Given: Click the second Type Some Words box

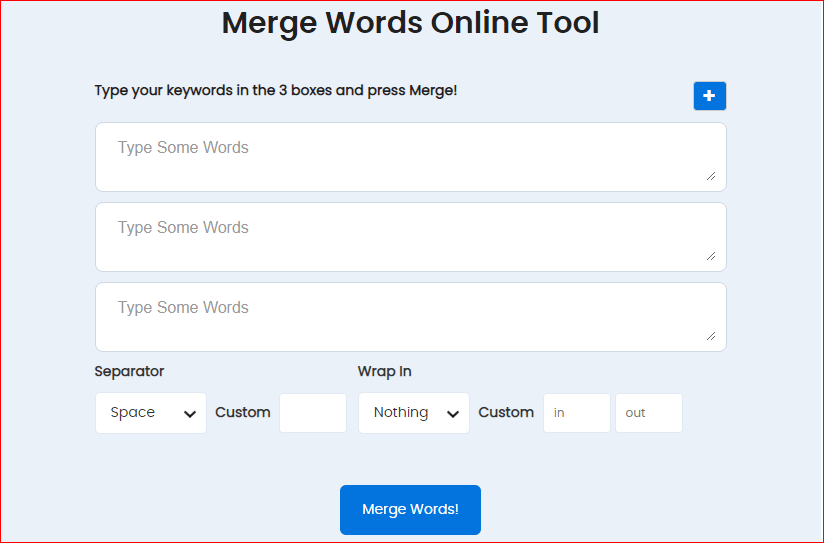Looking at the screenshot, I should [410, 237].
